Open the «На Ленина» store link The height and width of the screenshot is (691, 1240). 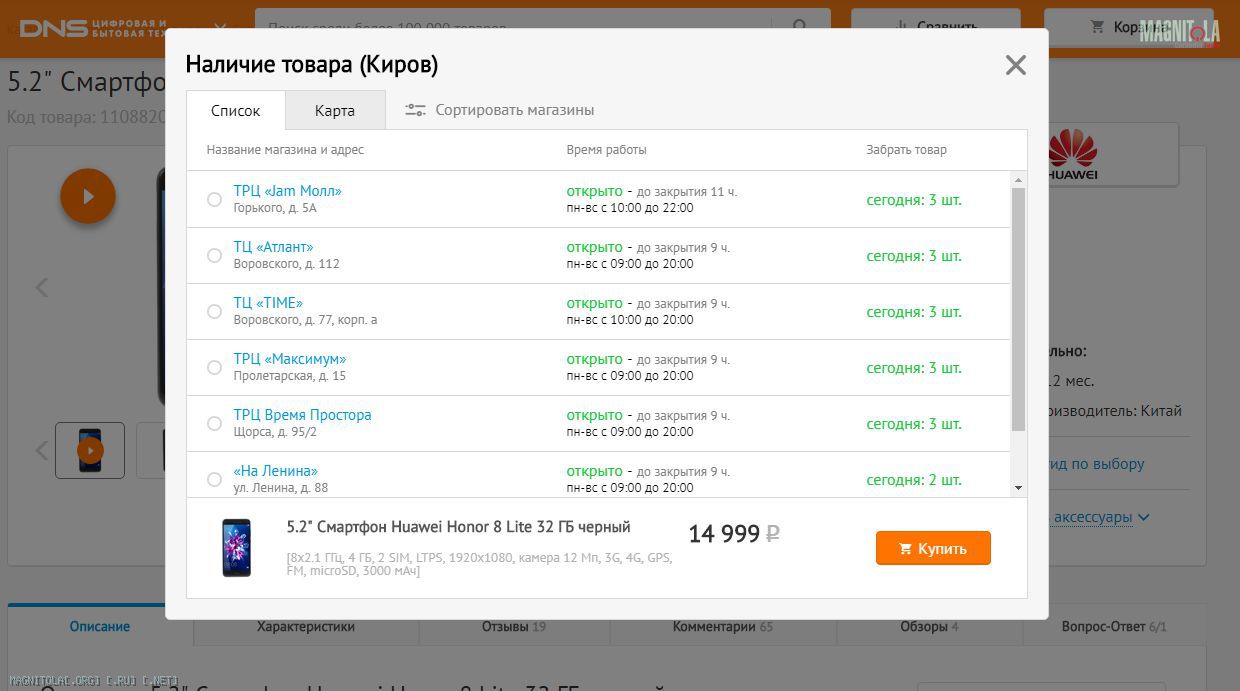tap(276, 471)
